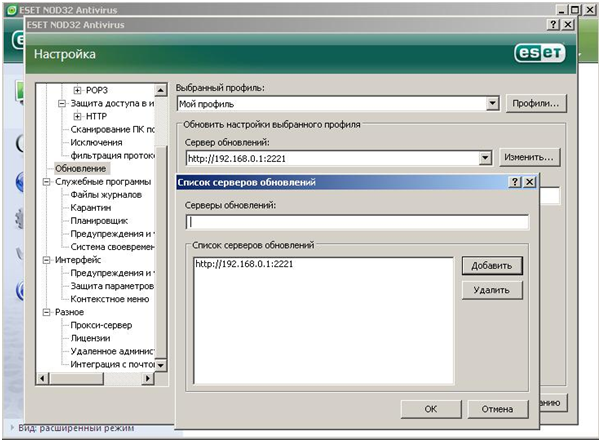Select http://192.168.0.1:2221 in the server list

point(244,264)
